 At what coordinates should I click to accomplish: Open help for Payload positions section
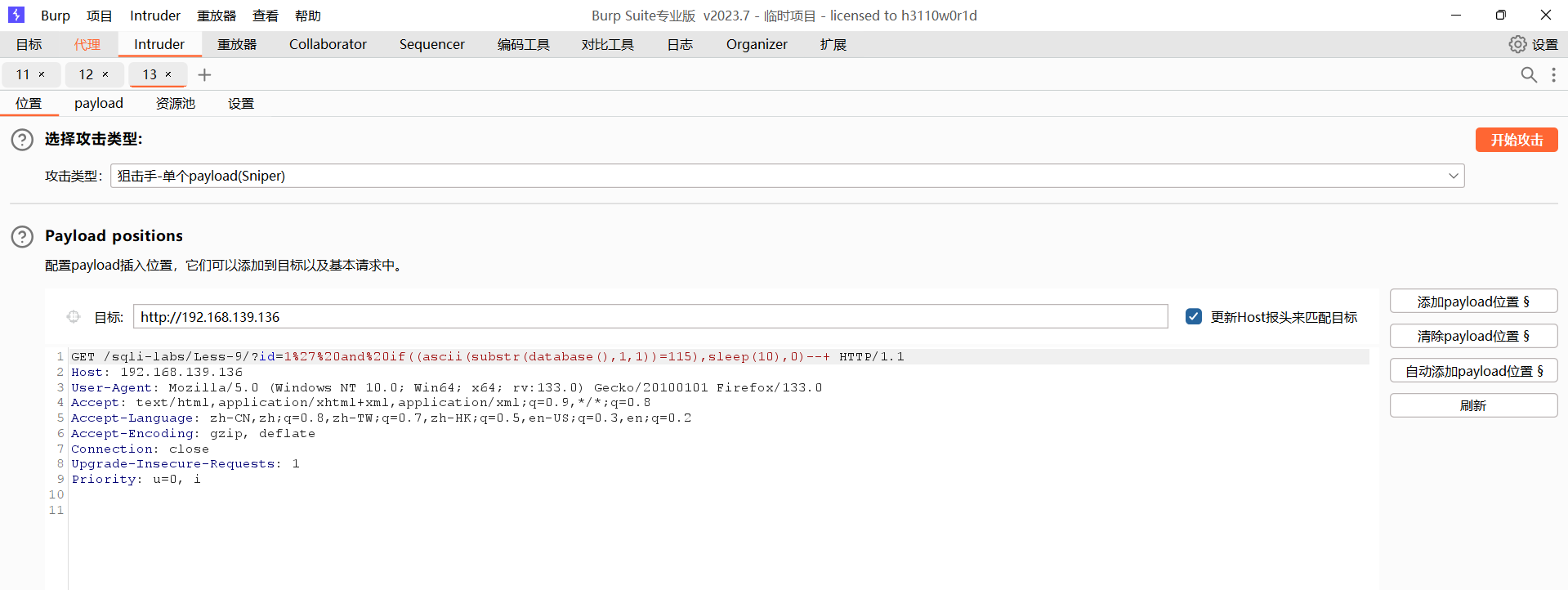22,237
